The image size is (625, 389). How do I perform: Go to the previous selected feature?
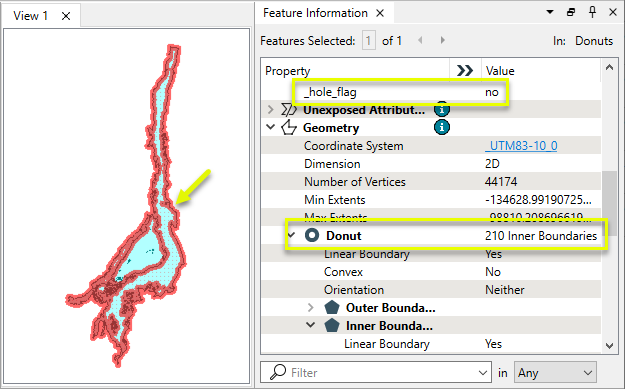click(420, 40)
